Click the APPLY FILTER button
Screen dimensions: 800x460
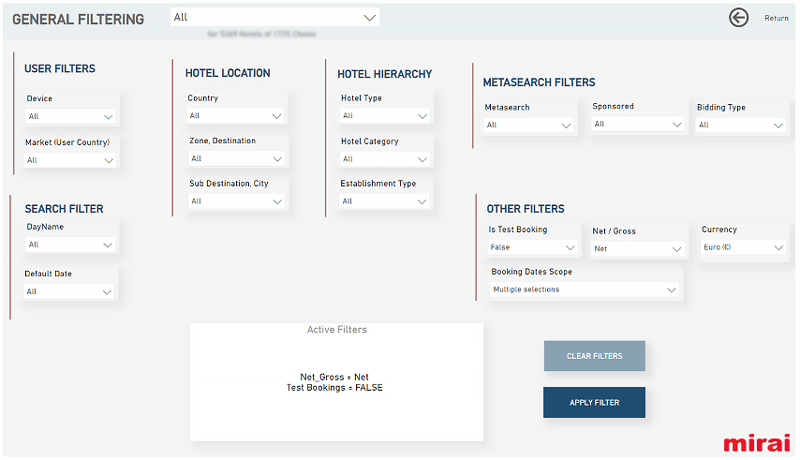(x=594, y=402)
